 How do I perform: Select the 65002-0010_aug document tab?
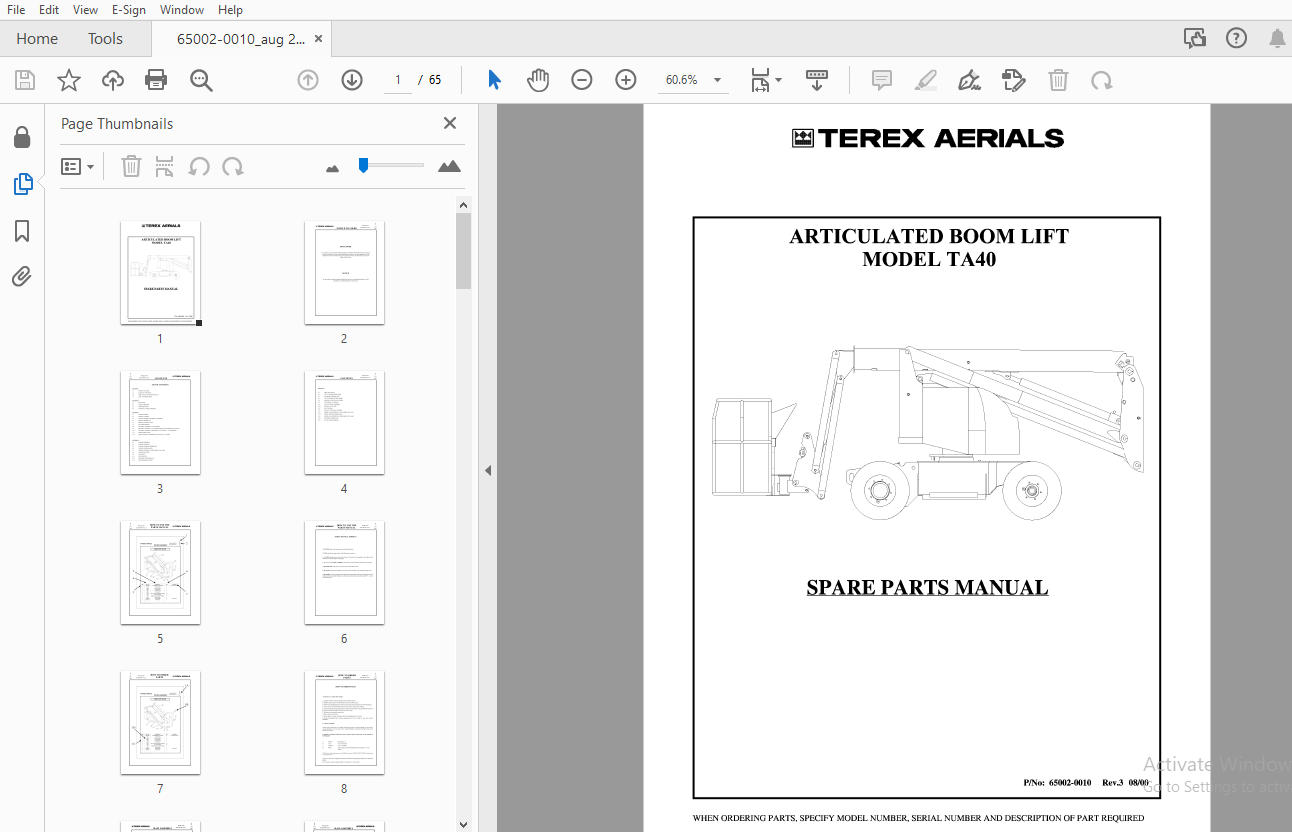coord(241,39)
